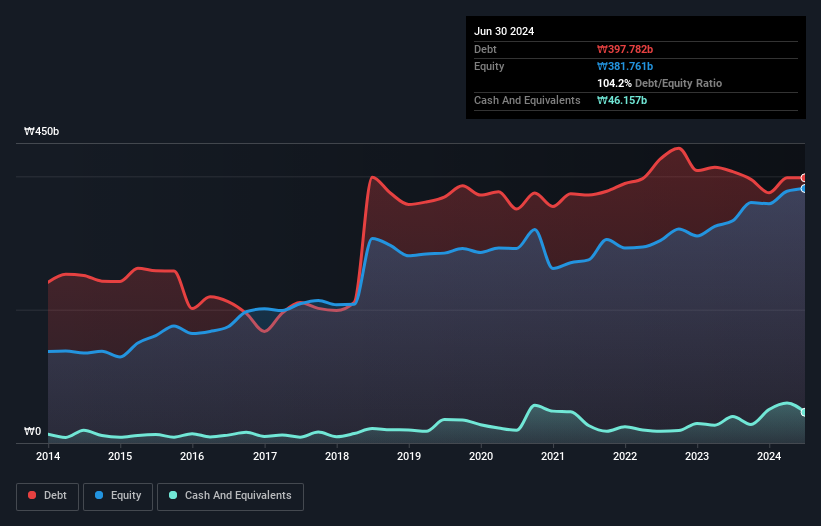Select the 2021 x-axis label
821x526 pixels.
pyautogui.click(x=553, y=456)
